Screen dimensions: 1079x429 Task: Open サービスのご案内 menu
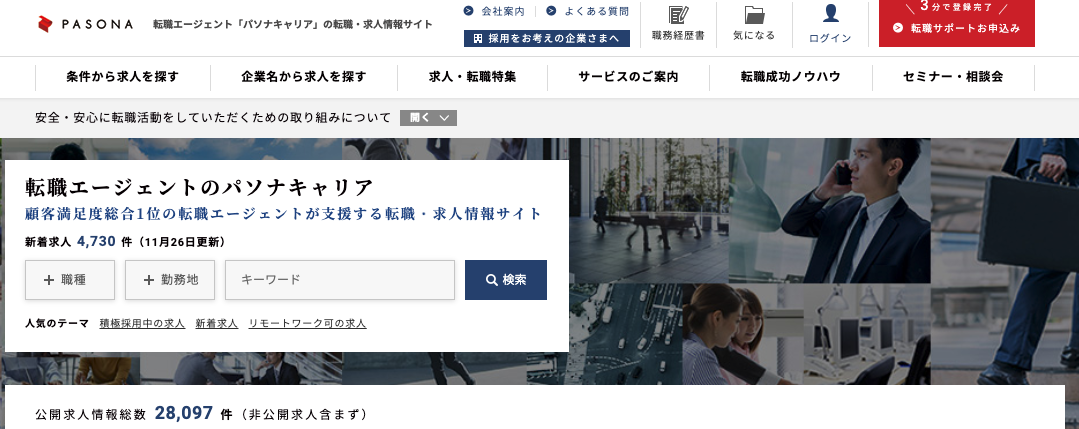628,77
